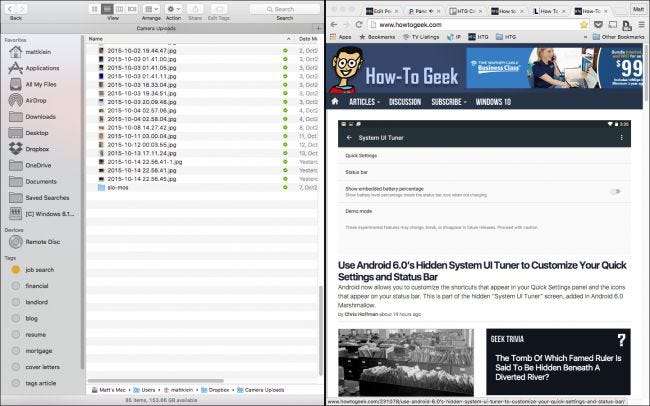Select file 2015-10-08 14.27.42.jpg
Viewport: 650px width, 406px height.
(141, 128)
